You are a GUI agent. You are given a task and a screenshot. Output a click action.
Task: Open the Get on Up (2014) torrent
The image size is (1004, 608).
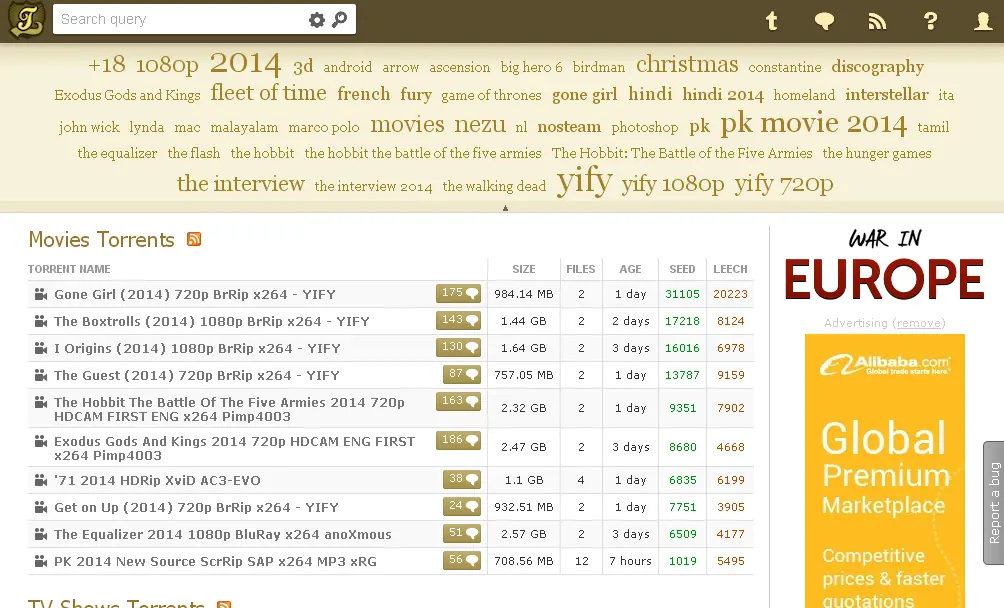(196, 508)
